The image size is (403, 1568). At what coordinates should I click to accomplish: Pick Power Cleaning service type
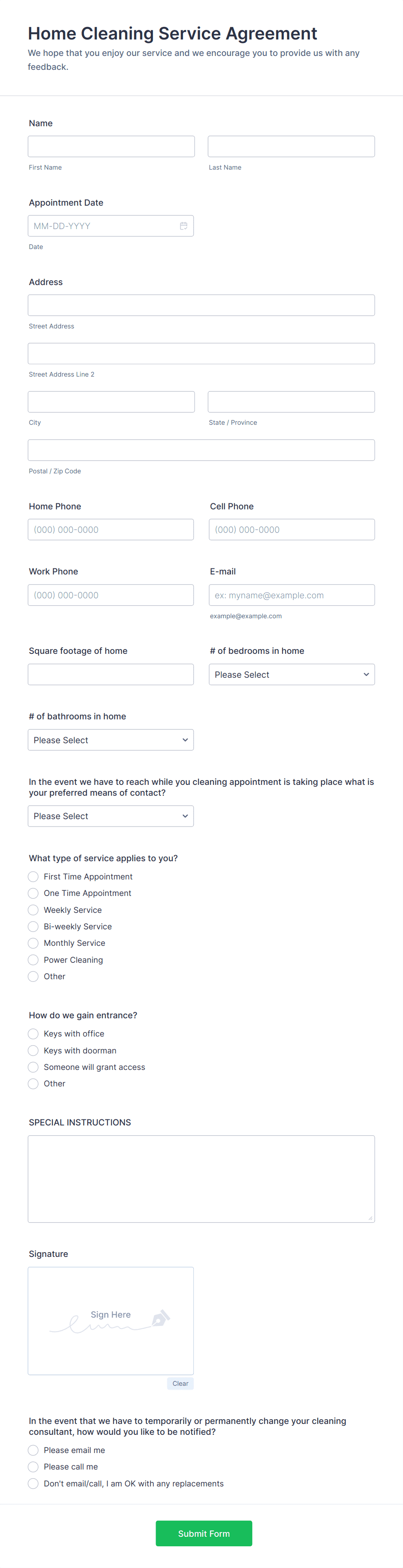tap(33, 959)
